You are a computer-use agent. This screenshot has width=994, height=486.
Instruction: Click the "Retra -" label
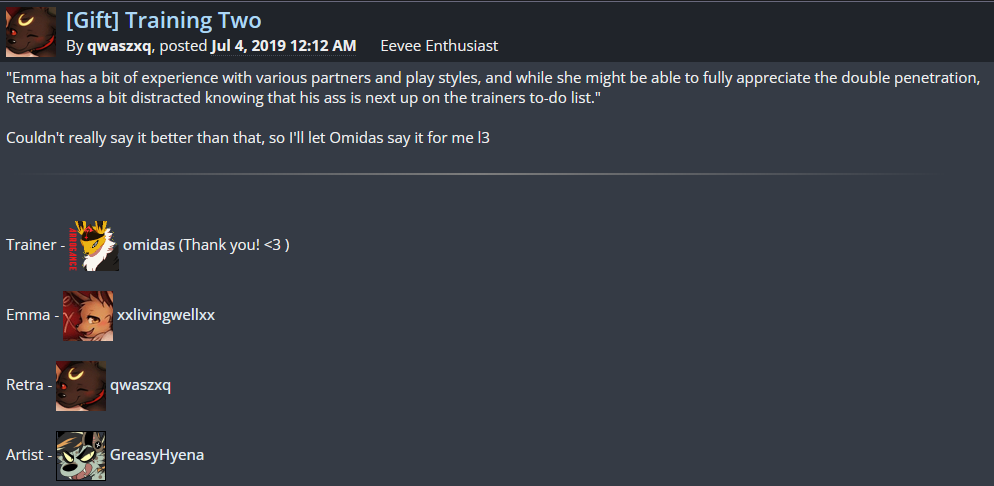(28, 385)
